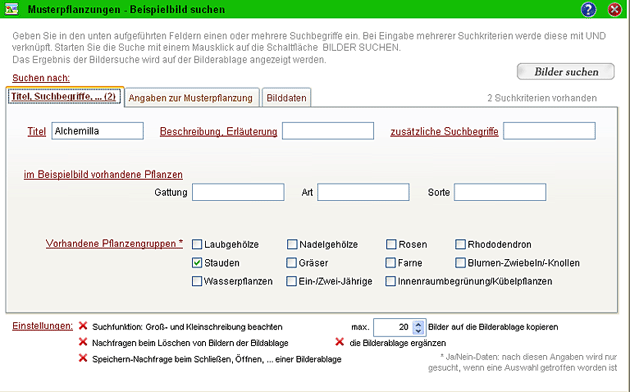Click the blue help question mark icon
630x392 pixels.
(588, 9)
